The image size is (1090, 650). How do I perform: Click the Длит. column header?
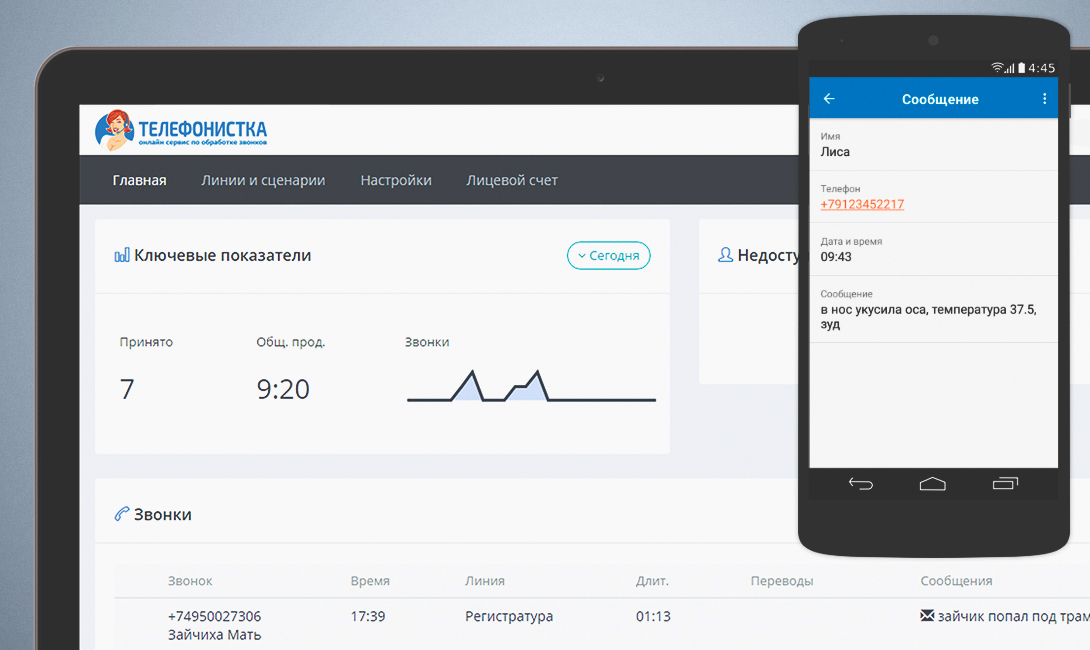pyautogui.click(x=652, y=580)
